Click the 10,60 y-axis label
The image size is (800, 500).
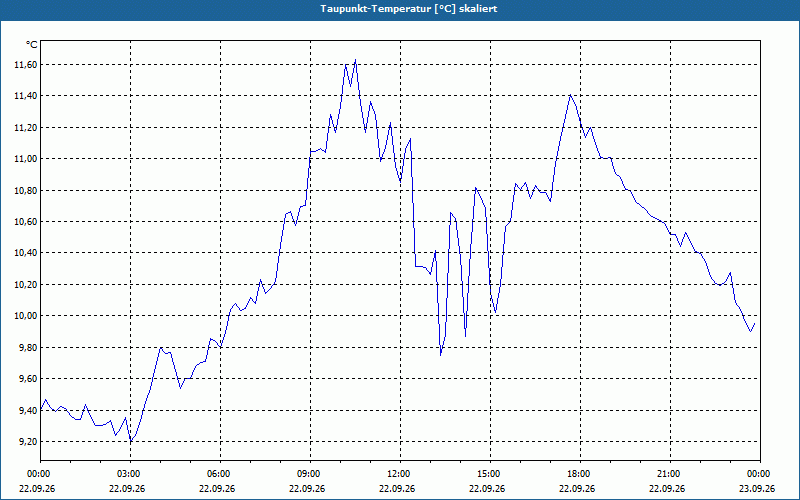click(x=26, y=221)
